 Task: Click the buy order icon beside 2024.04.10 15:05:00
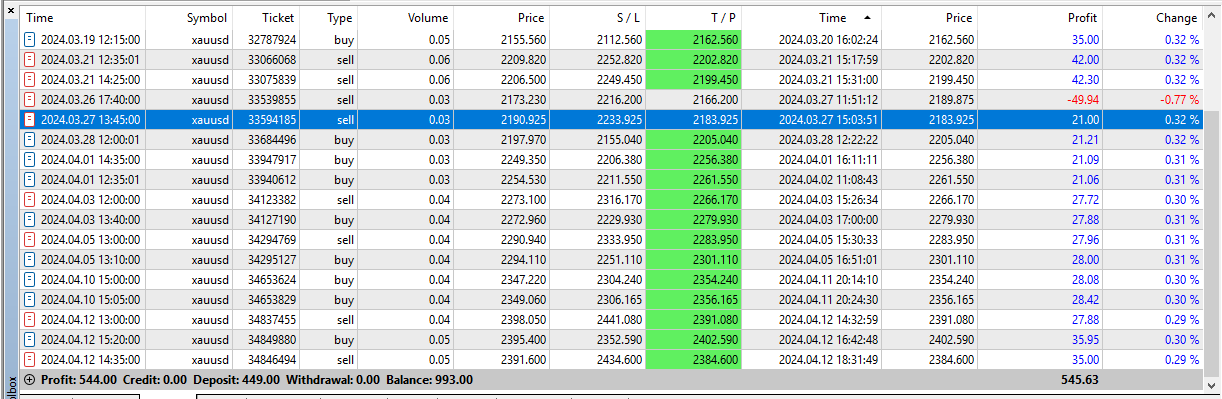point(31,300)
